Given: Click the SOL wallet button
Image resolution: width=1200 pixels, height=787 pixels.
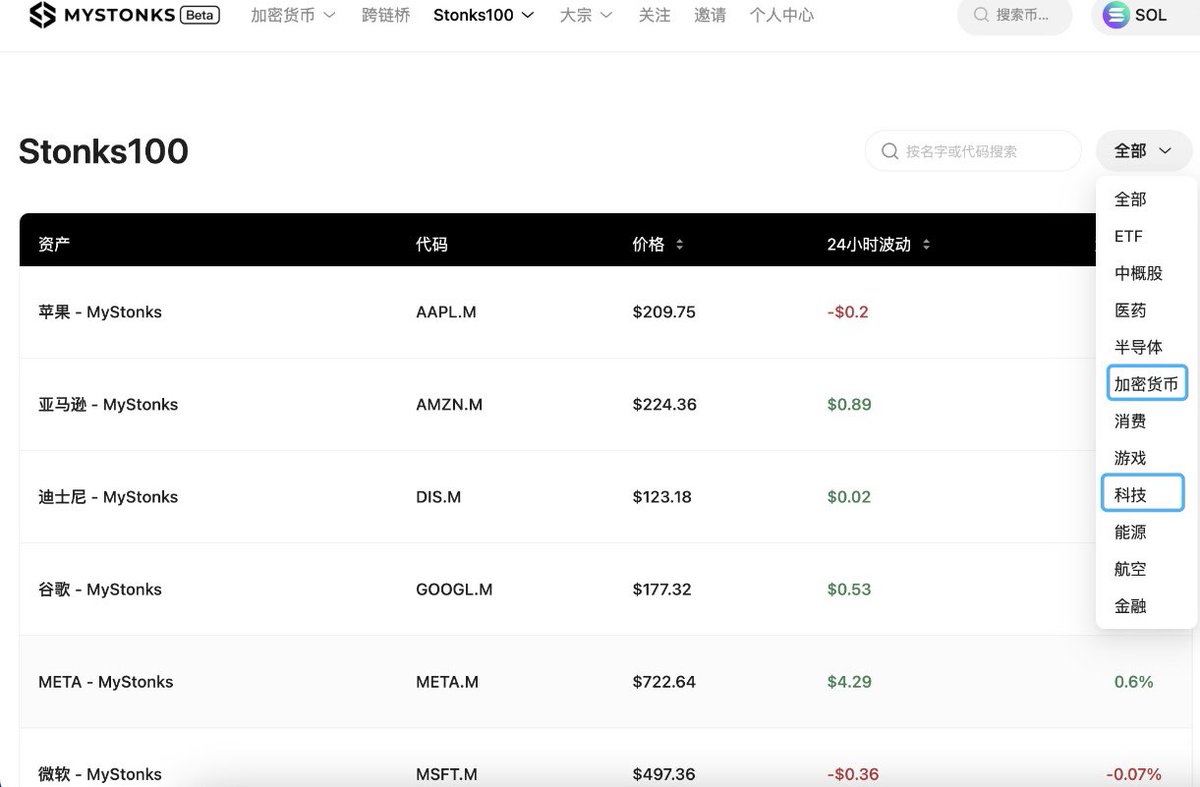Looking at the screenshot, I should (x=1144, y=15).
